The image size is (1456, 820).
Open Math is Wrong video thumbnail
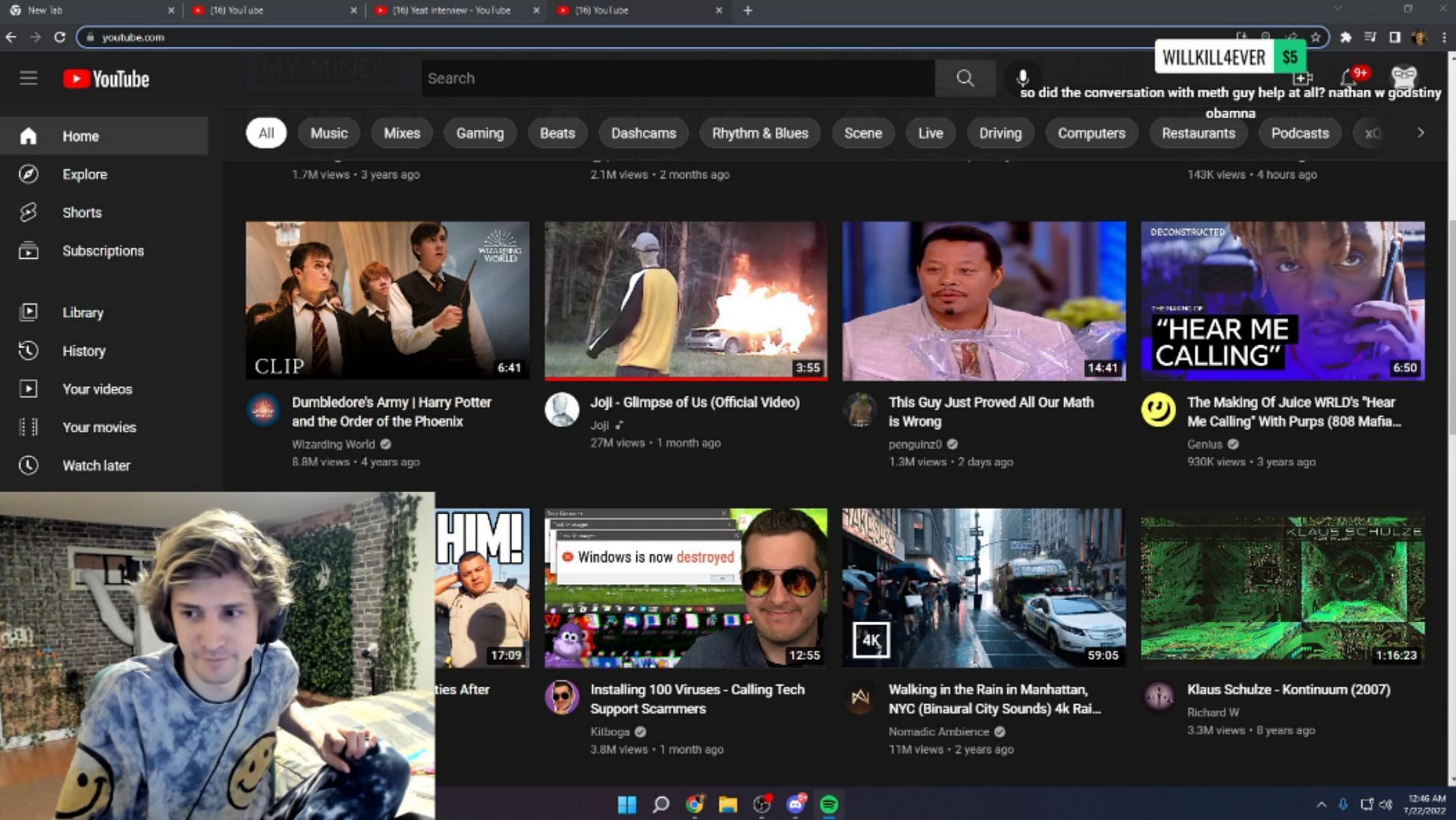pyautogui.click(x=984, y=300)
